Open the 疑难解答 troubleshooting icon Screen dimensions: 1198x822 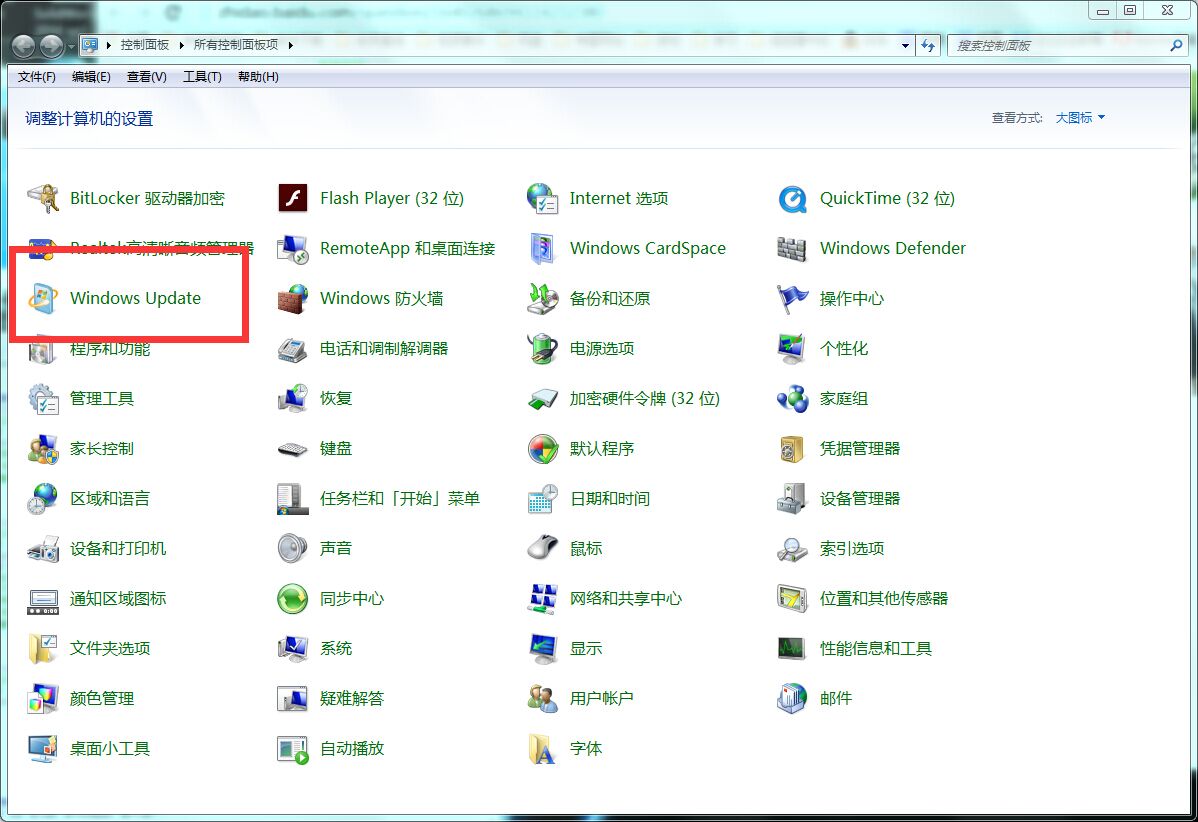(x=293, y=698)
